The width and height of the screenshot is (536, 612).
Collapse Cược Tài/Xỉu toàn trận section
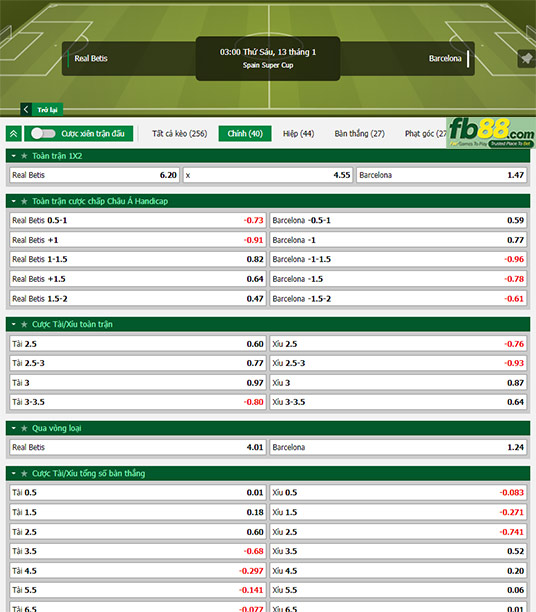pyautogui.click(x=14, y=324)
